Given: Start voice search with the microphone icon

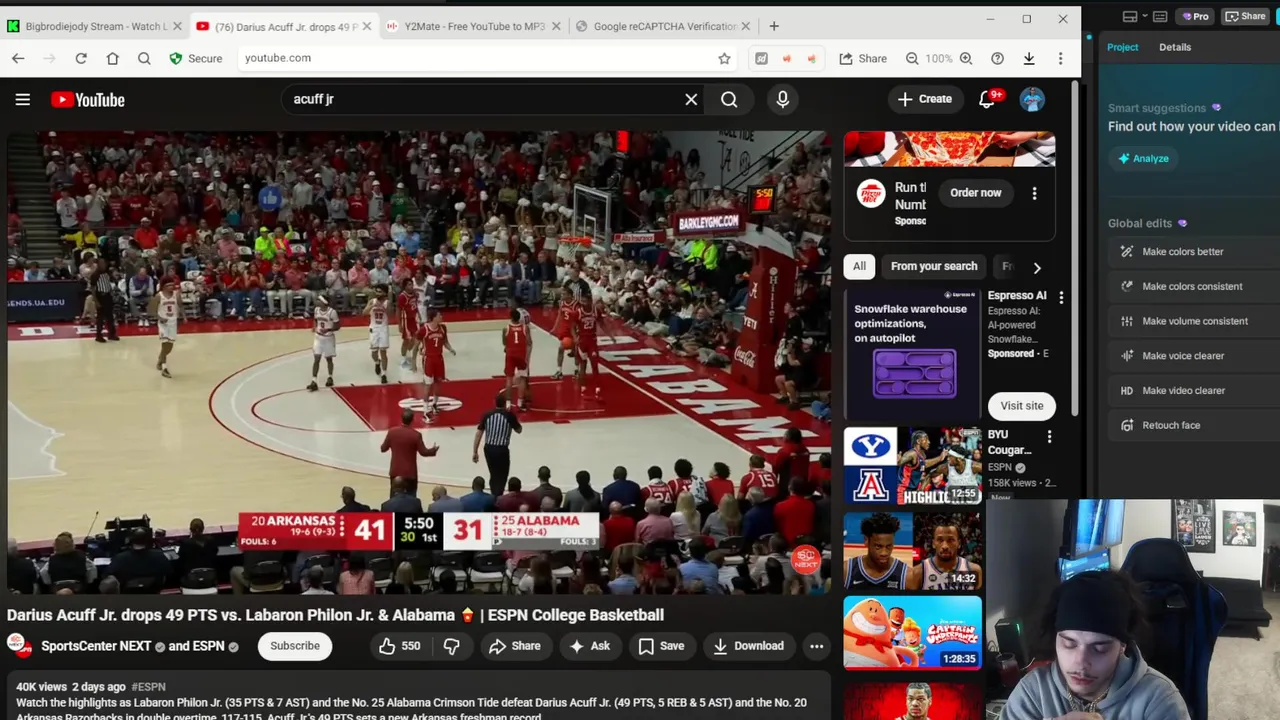Looking at the screenshot, I should [x=782, y=99].
